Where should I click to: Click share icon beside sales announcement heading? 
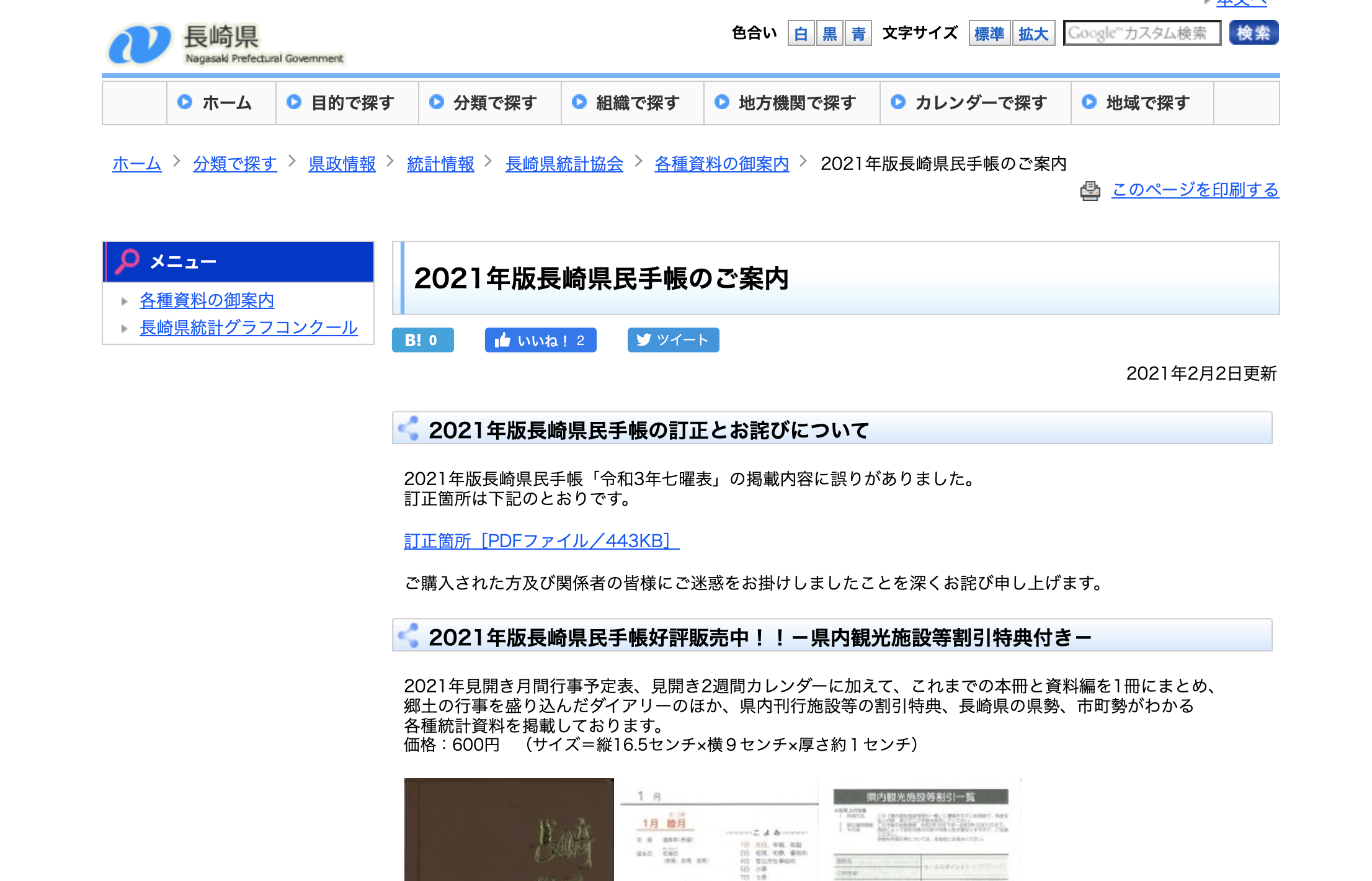point(409,636)
